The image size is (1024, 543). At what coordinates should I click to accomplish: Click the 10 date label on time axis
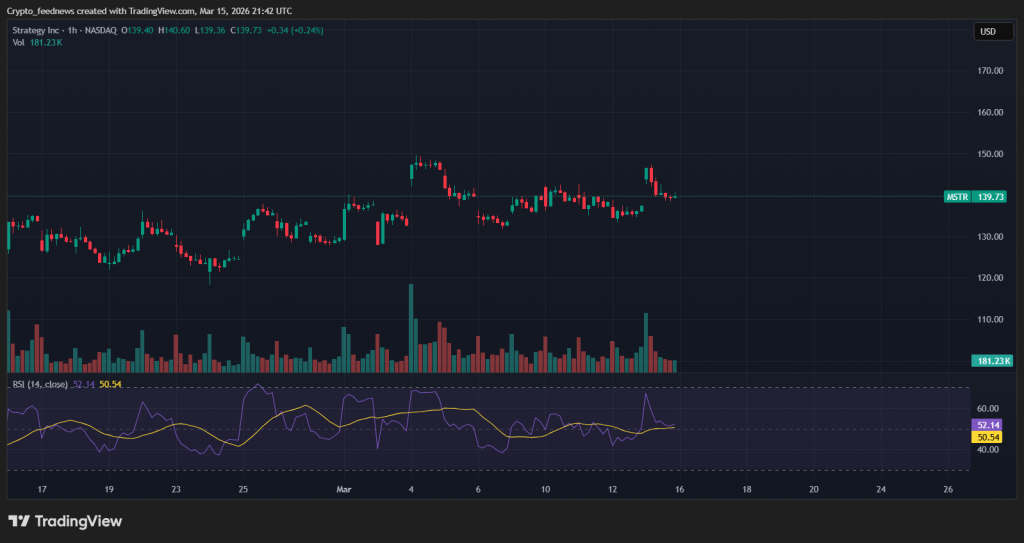tap(545, 489)
